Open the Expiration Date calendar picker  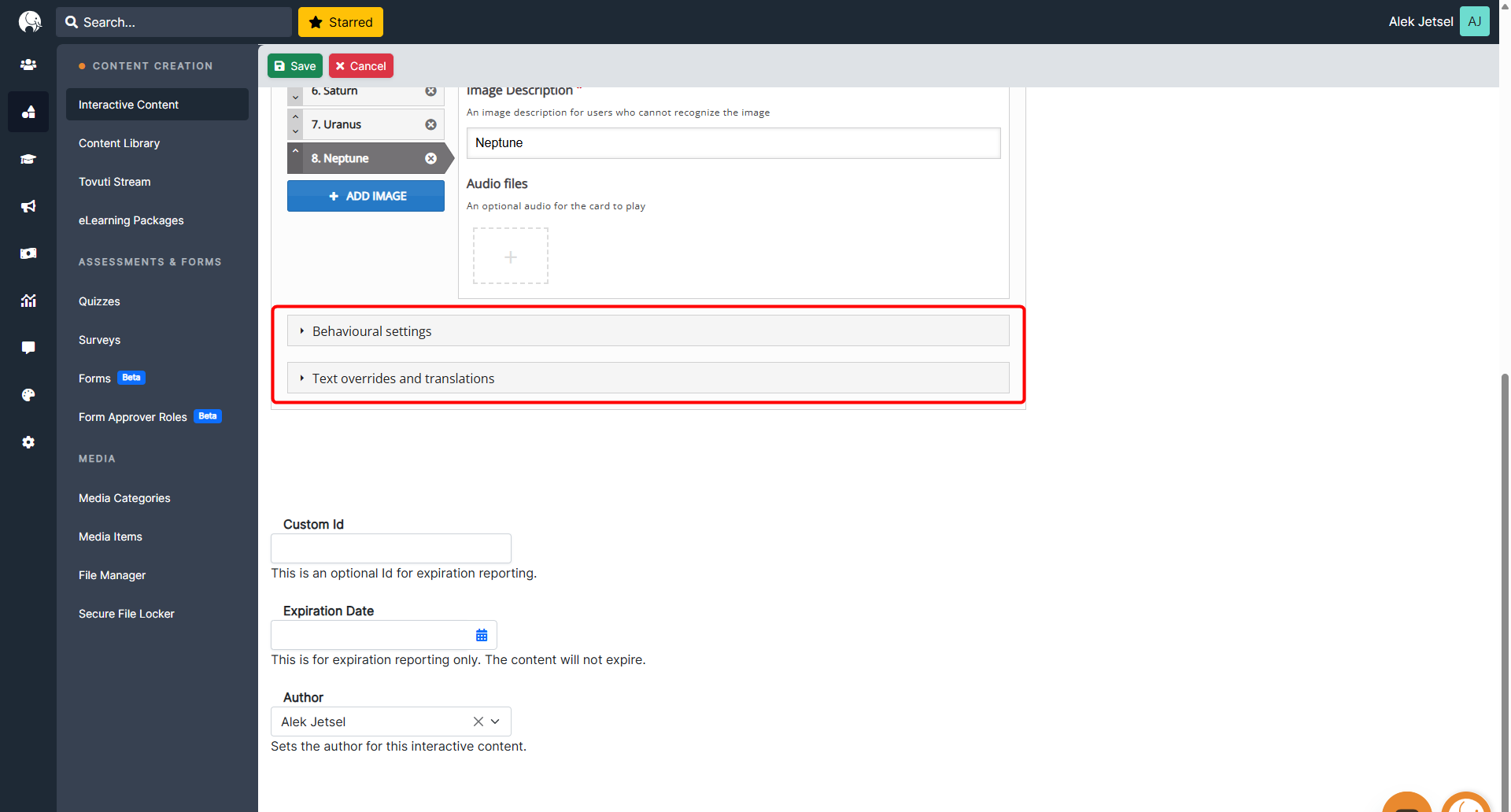pos(482,635)
